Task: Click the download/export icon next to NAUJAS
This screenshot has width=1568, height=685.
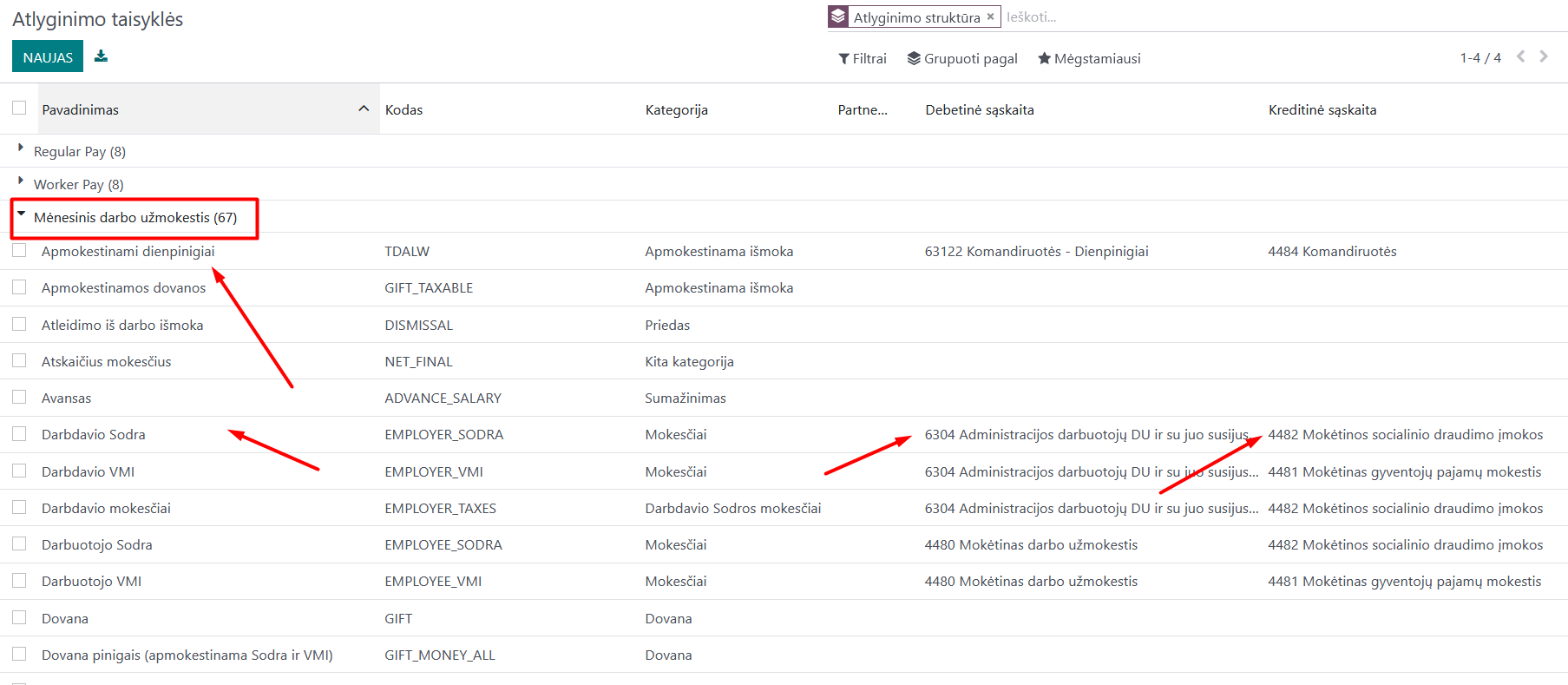Action: pyautogui.click(x=102, y=56)
